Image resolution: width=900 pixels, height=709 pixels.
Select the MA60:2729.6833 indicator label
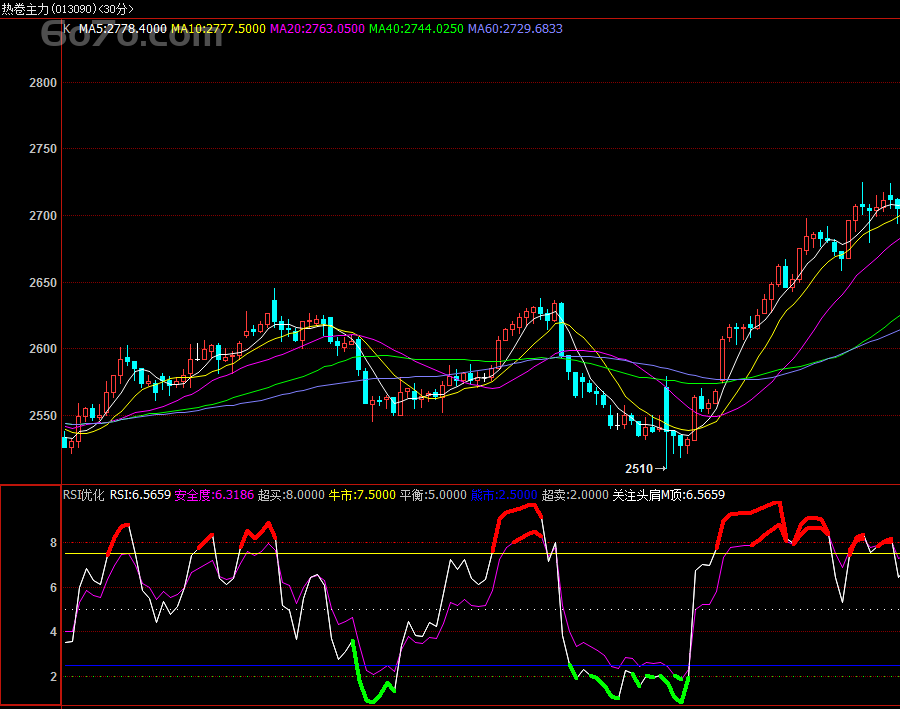point(515,29)
